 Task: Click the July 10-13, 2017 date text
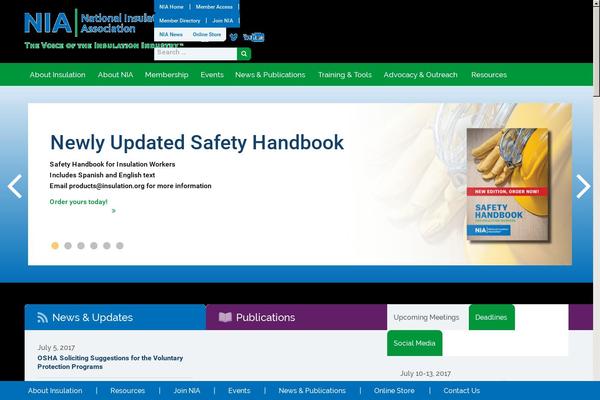(426, 373)
